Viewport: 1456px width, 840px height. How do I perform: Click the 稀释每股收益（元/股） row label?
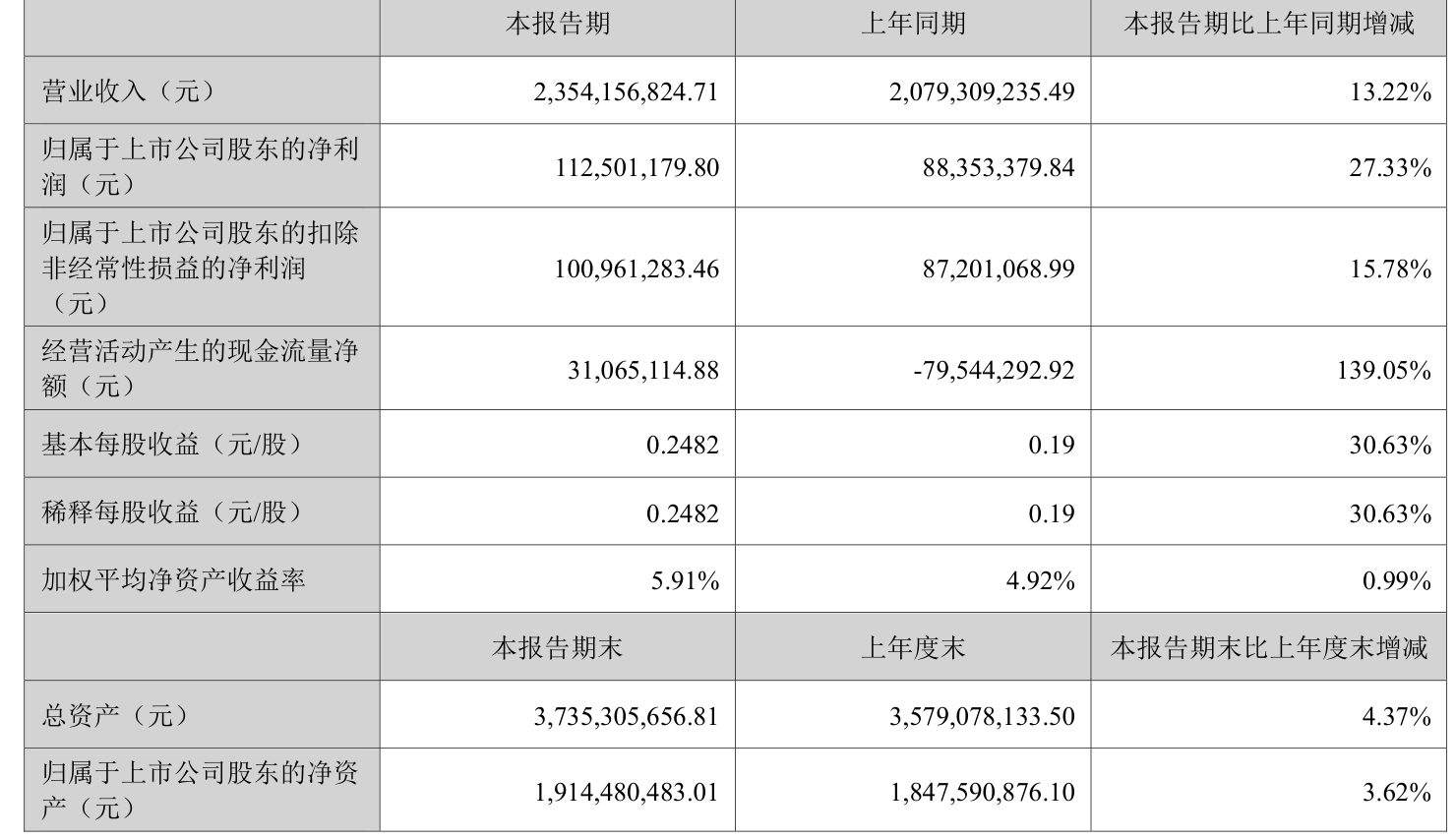tap(173, 512)
